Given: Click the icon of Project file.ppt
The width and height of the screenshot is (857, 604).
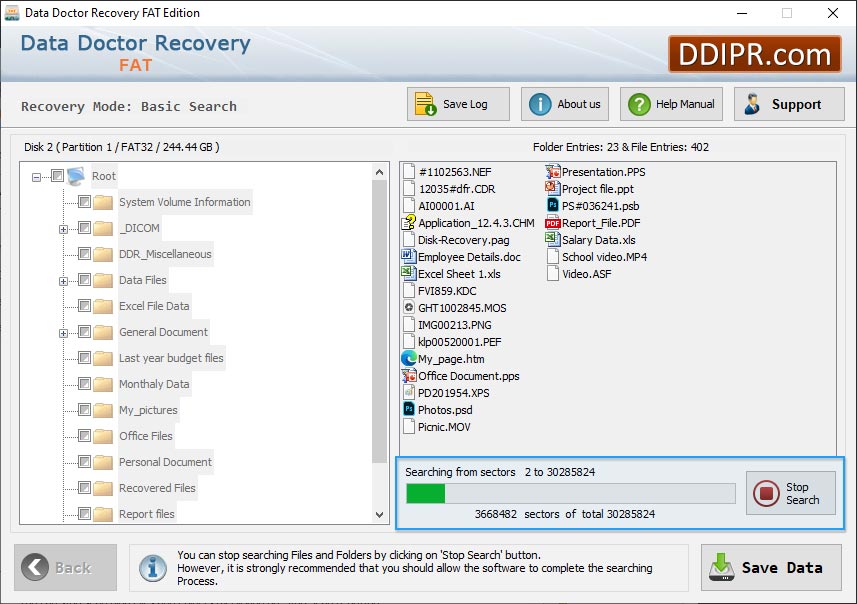Looking at the screenshot, I should (553, 189).
